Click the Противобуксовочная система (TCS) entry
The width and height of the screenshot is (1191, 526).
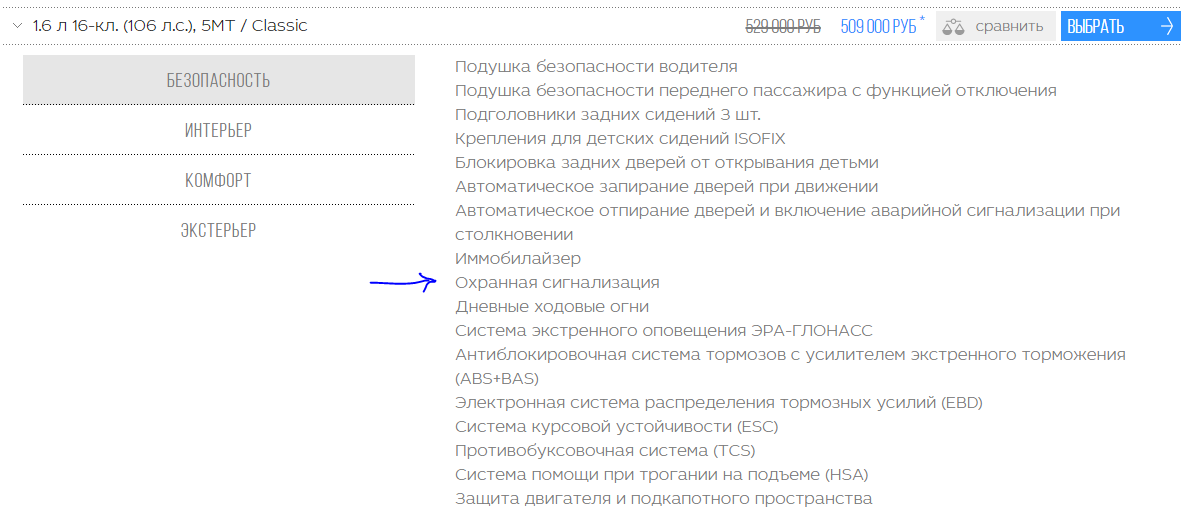pyautogui.click(x=605, y=451)
